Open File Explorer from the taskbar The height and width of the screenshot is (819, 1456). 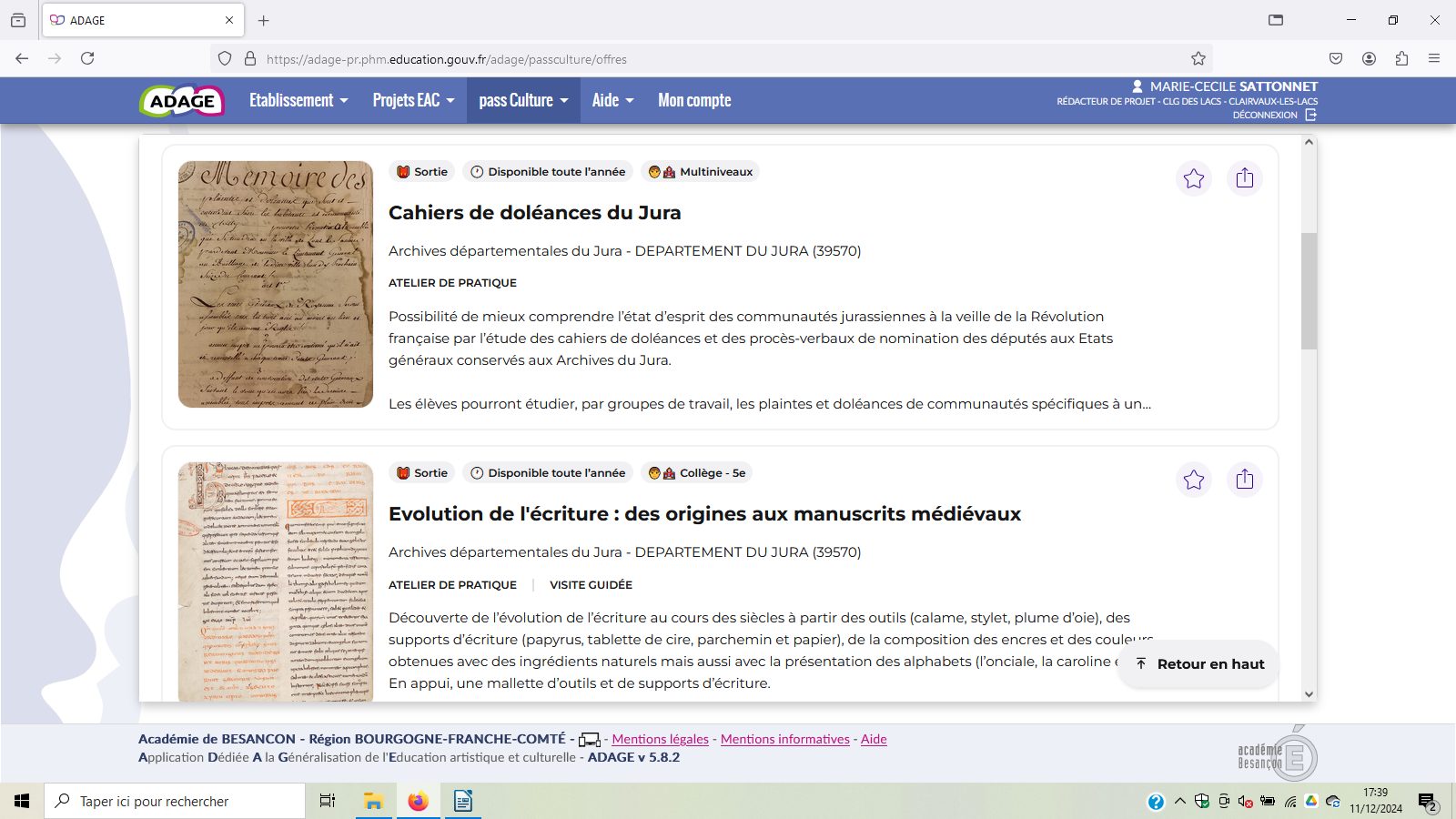coord(373,801)
